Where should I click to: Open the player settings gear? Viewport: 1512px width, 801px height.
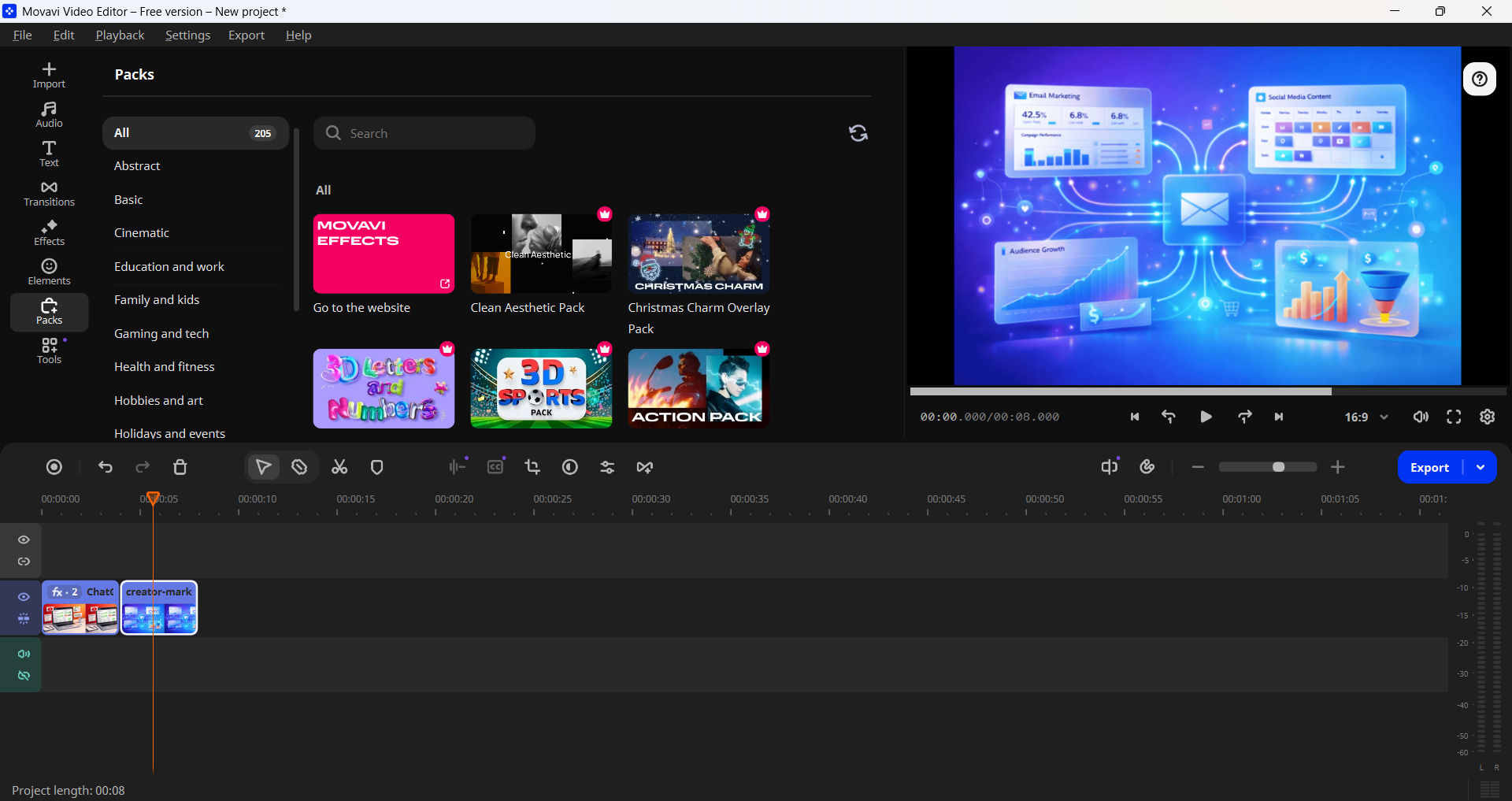(1487, 417)
